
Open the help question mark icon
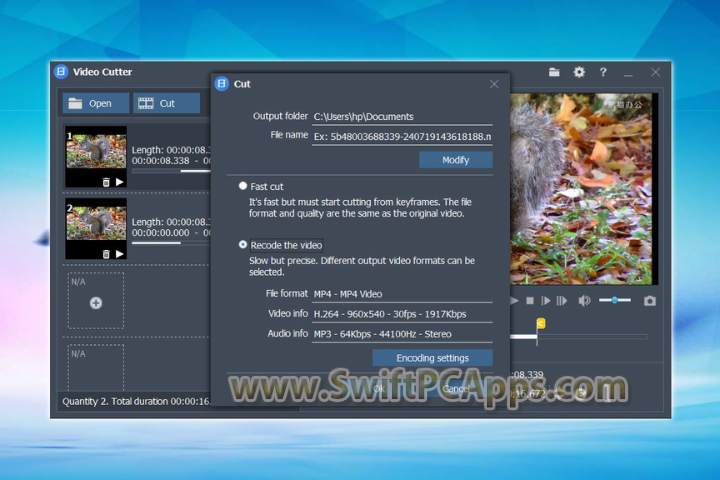[603, 72]
